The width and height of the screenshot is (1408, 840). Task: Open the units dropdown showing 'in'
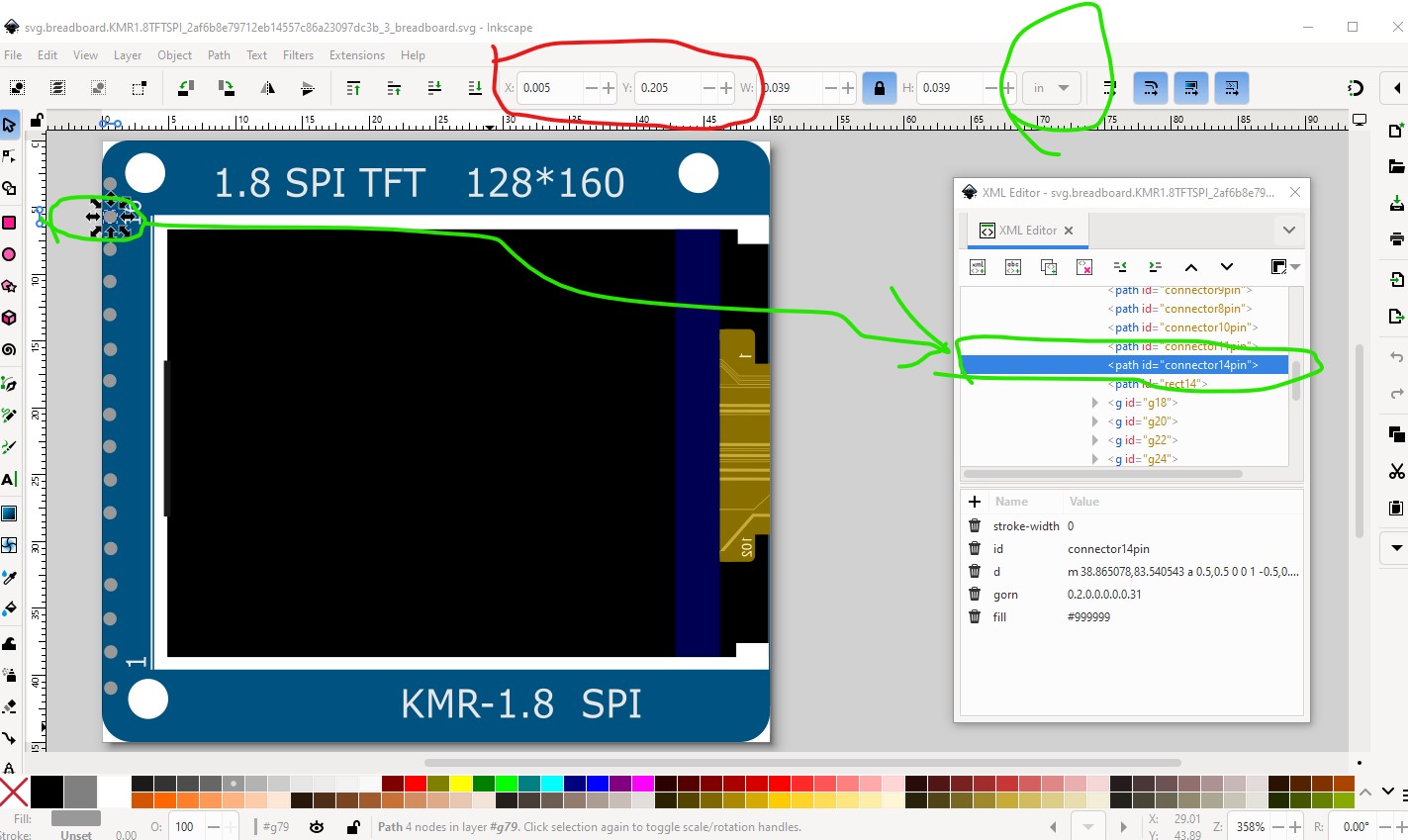[1051, 88]
